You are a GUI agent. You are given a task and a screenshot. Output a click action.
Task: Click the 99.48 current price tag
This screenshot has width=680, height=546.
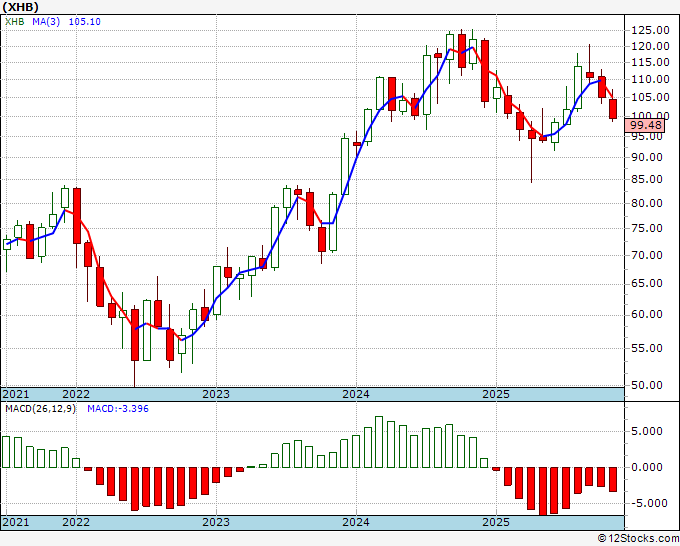pos(645,125)
